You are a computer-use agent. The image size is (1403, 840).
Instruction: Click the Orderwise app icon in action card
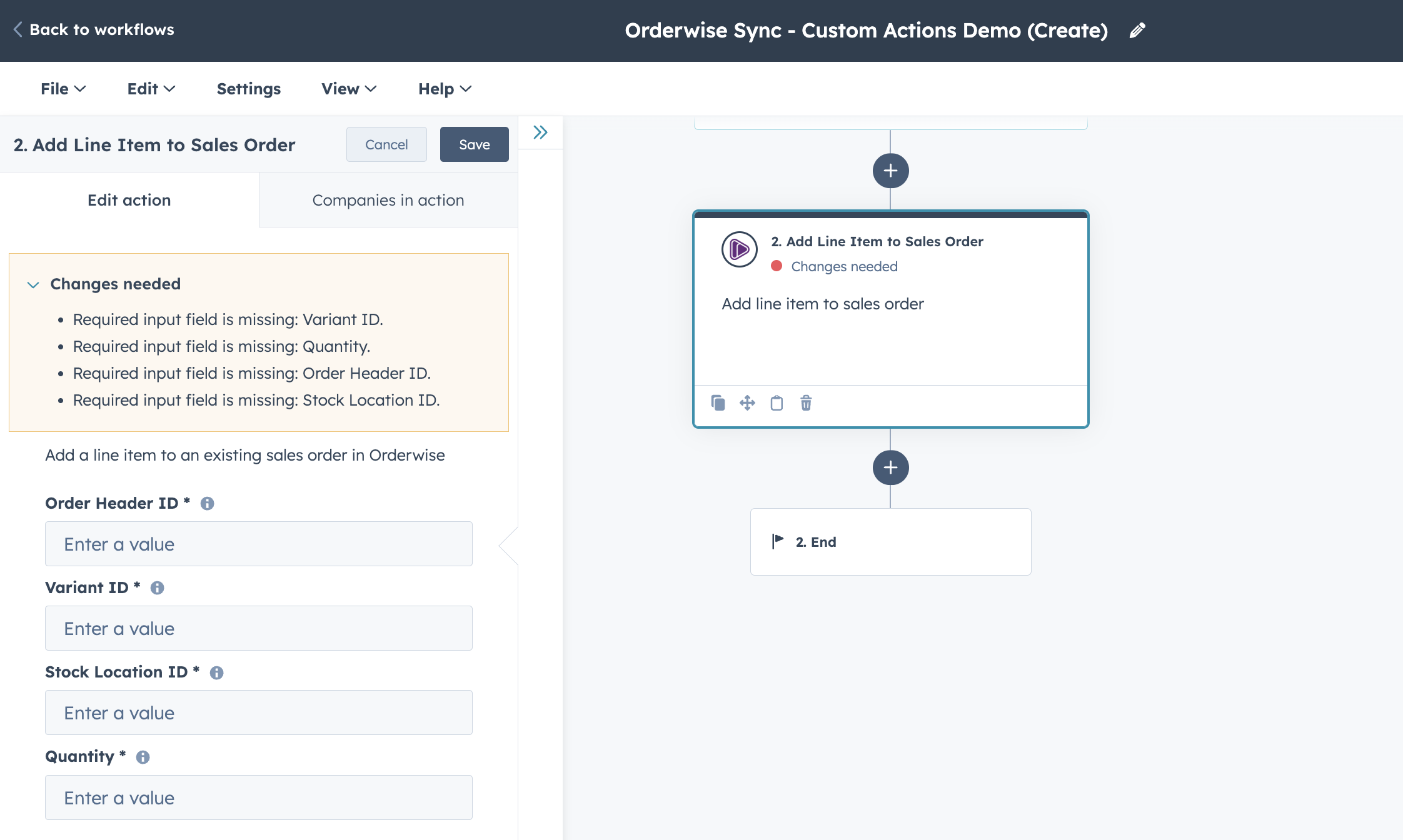point(739,249)
